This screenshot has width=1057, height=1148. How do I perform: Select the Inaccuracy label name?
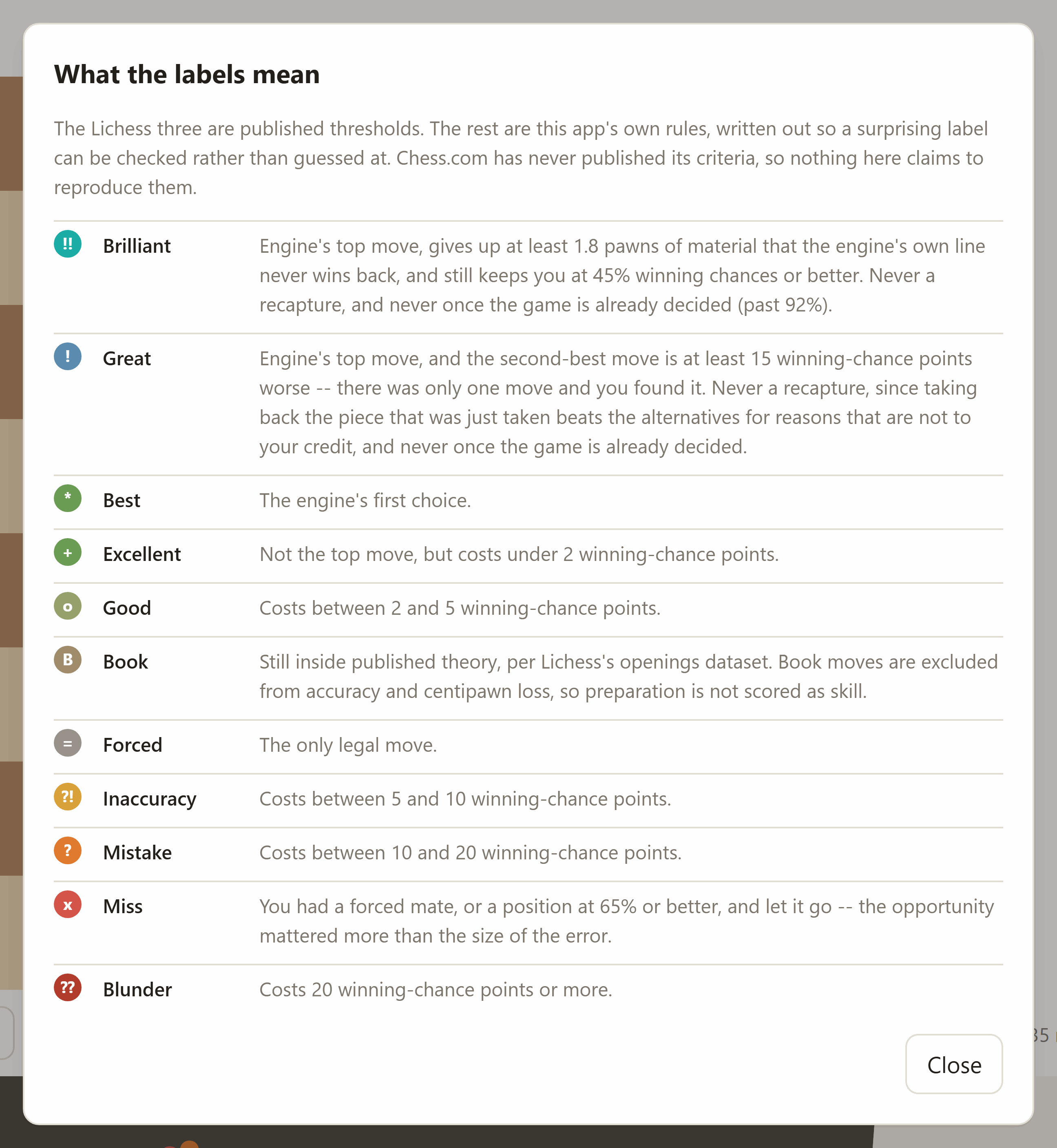149,799
